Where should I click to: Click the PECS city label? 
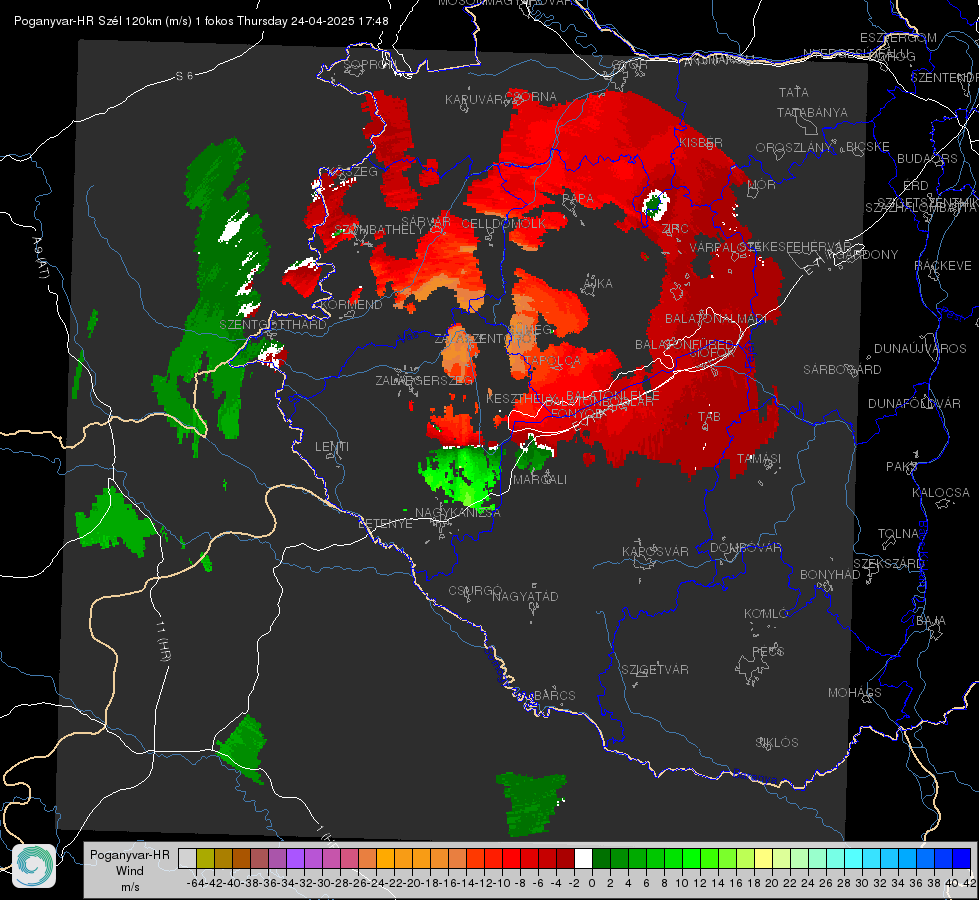click(x=768, y=651)
